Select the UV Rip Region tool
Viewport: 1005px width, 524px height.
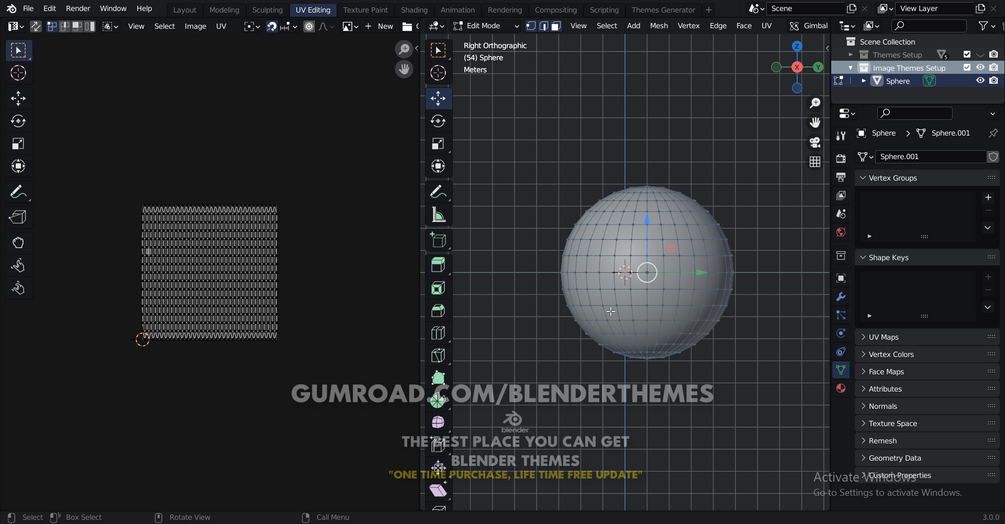pos(18,217)
